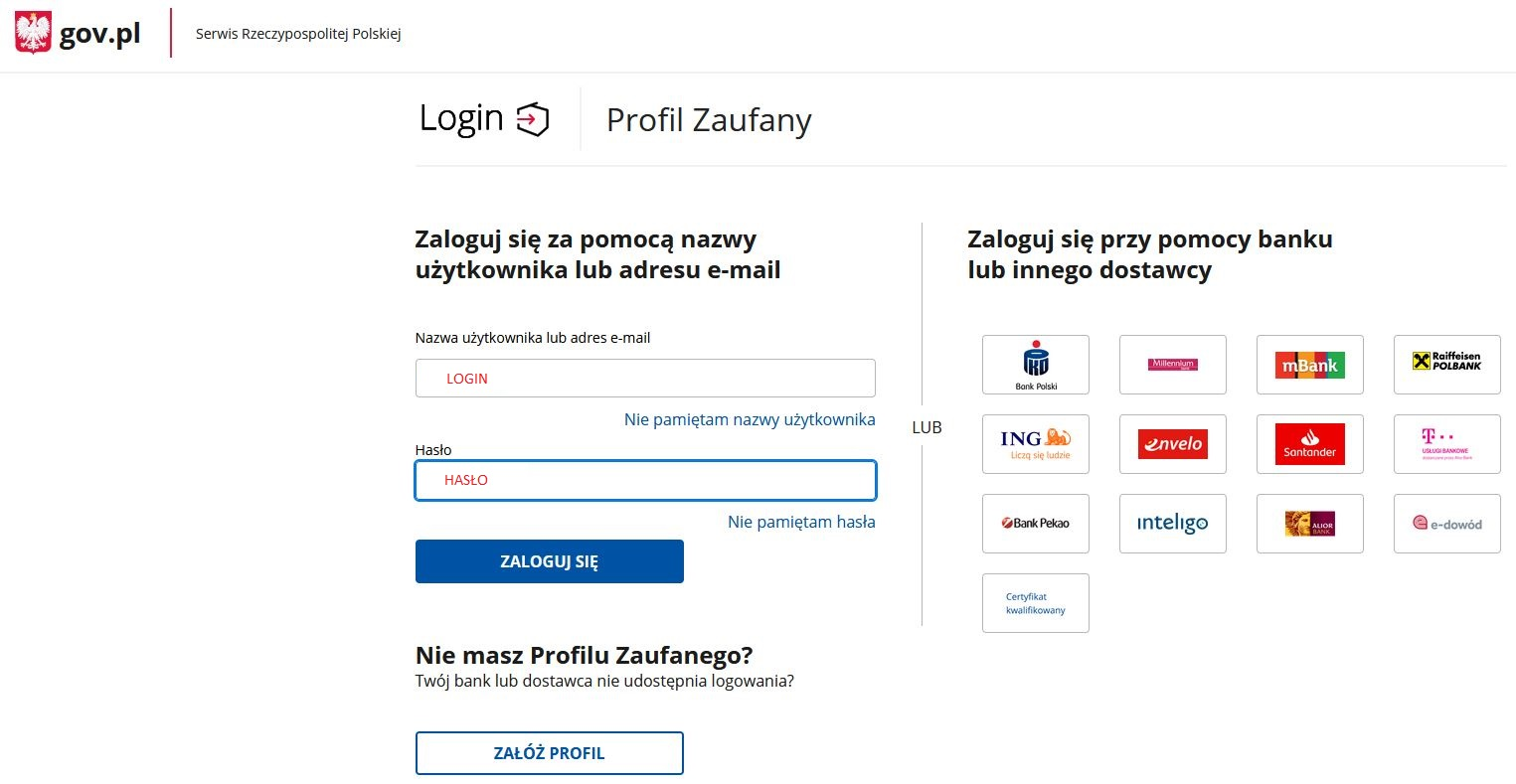
Task: Pick T-Mobile Usługi Bankowe provider
Action: click(1446, 444)
